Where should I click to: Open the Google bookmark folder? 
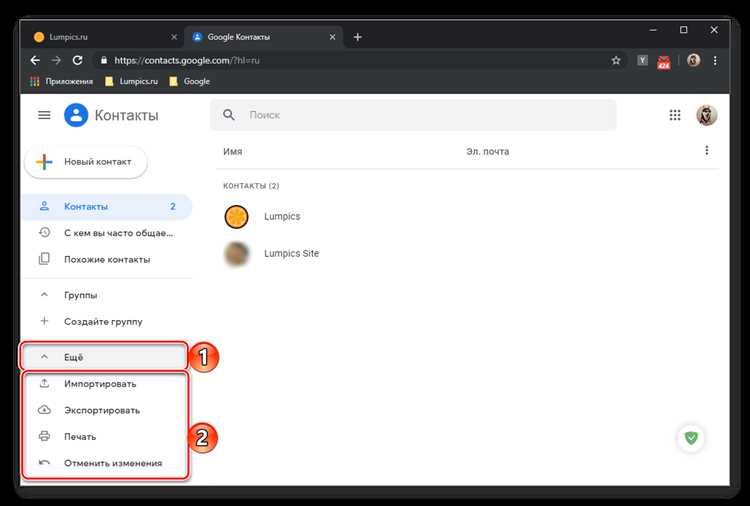(x=190, y=81)
